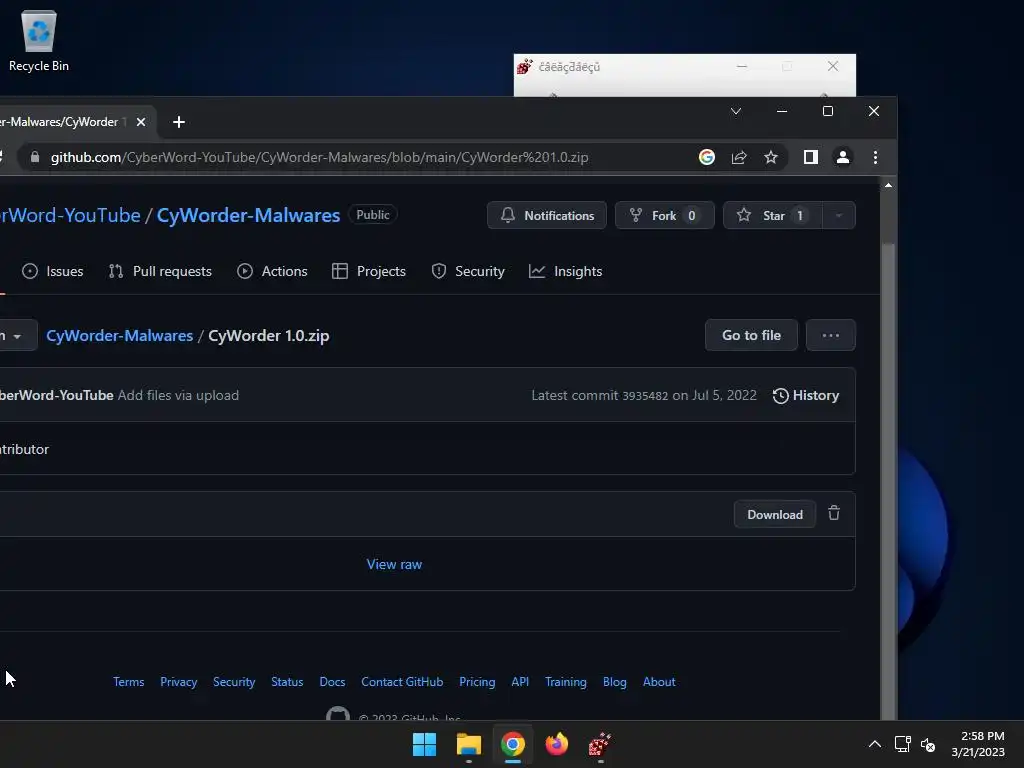Close the CyWorder browser tab
This screenshot has width=1024, height=768.
click(x=140, y=122)
